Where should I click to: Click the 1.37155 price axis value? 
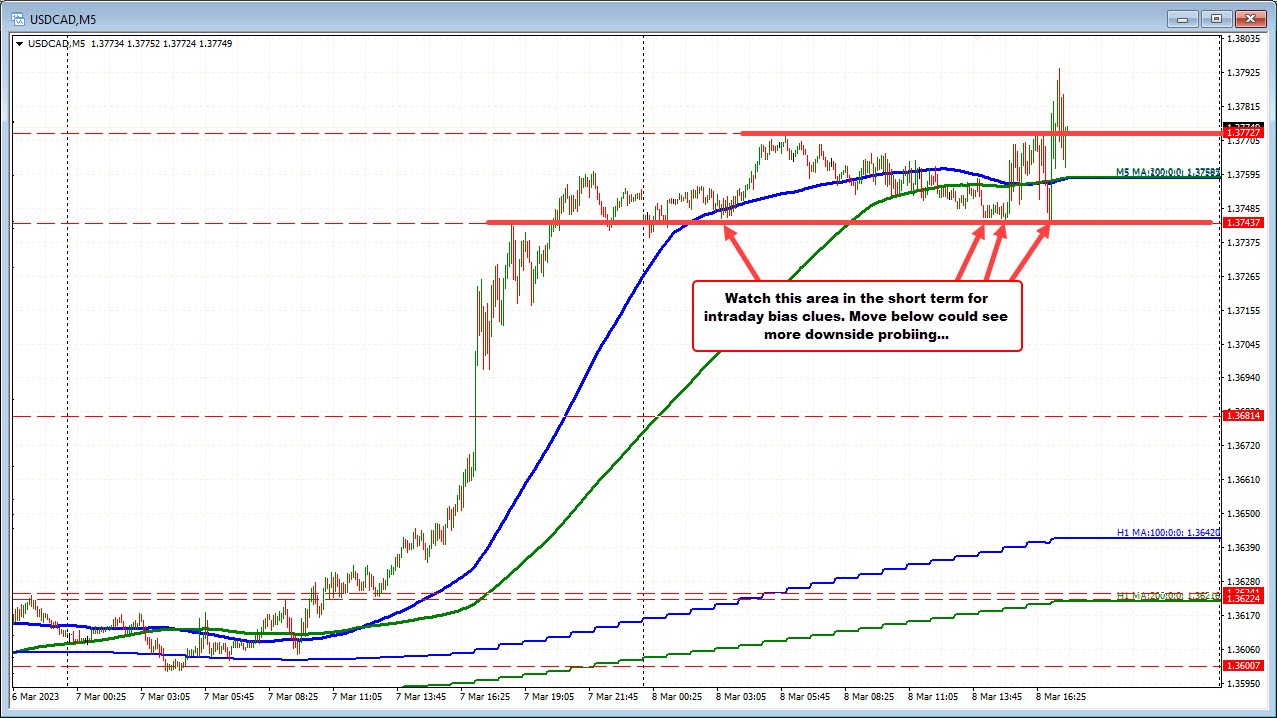[x=1243, y=311]
